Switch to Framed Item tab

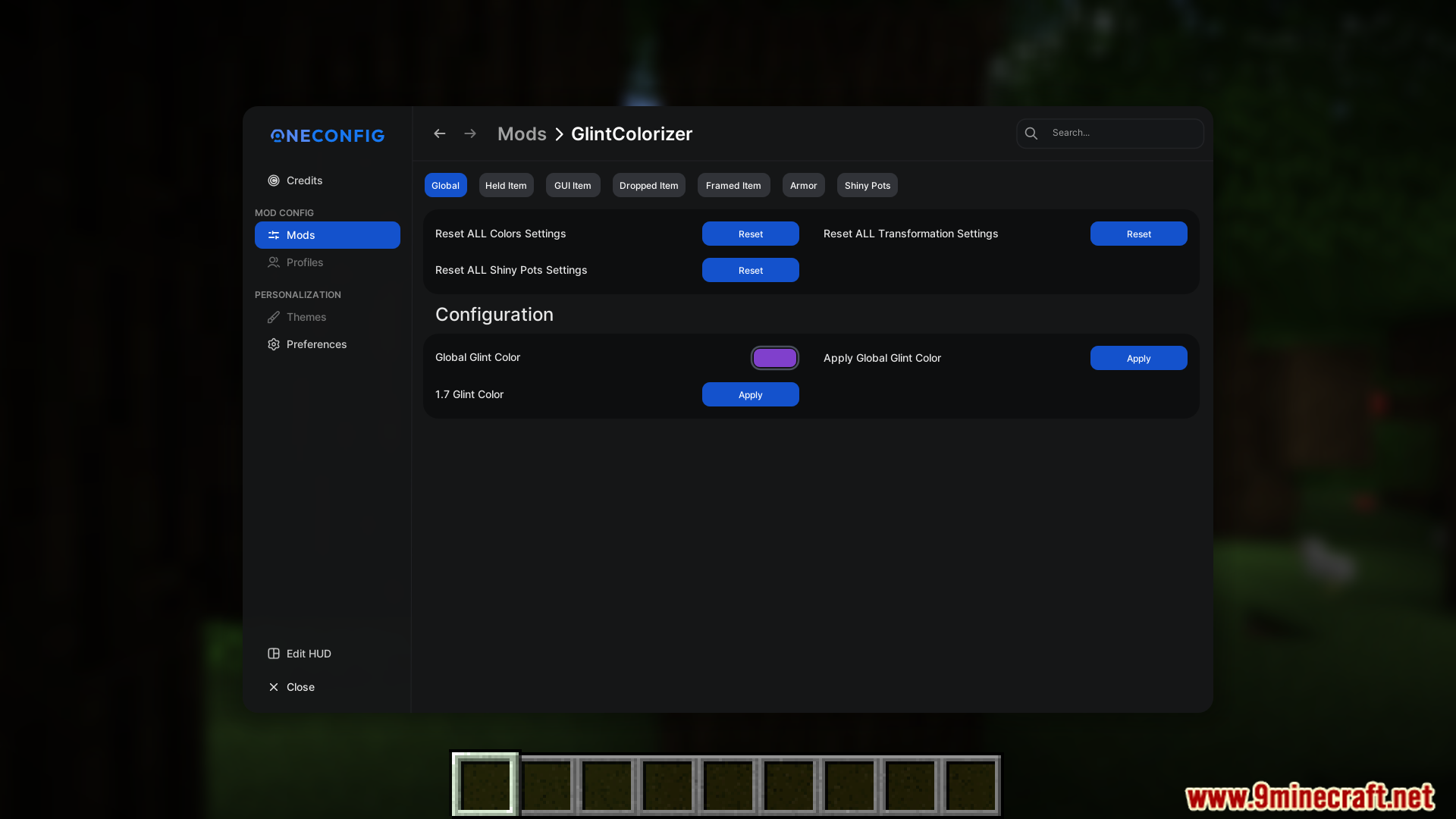[733, 185]
